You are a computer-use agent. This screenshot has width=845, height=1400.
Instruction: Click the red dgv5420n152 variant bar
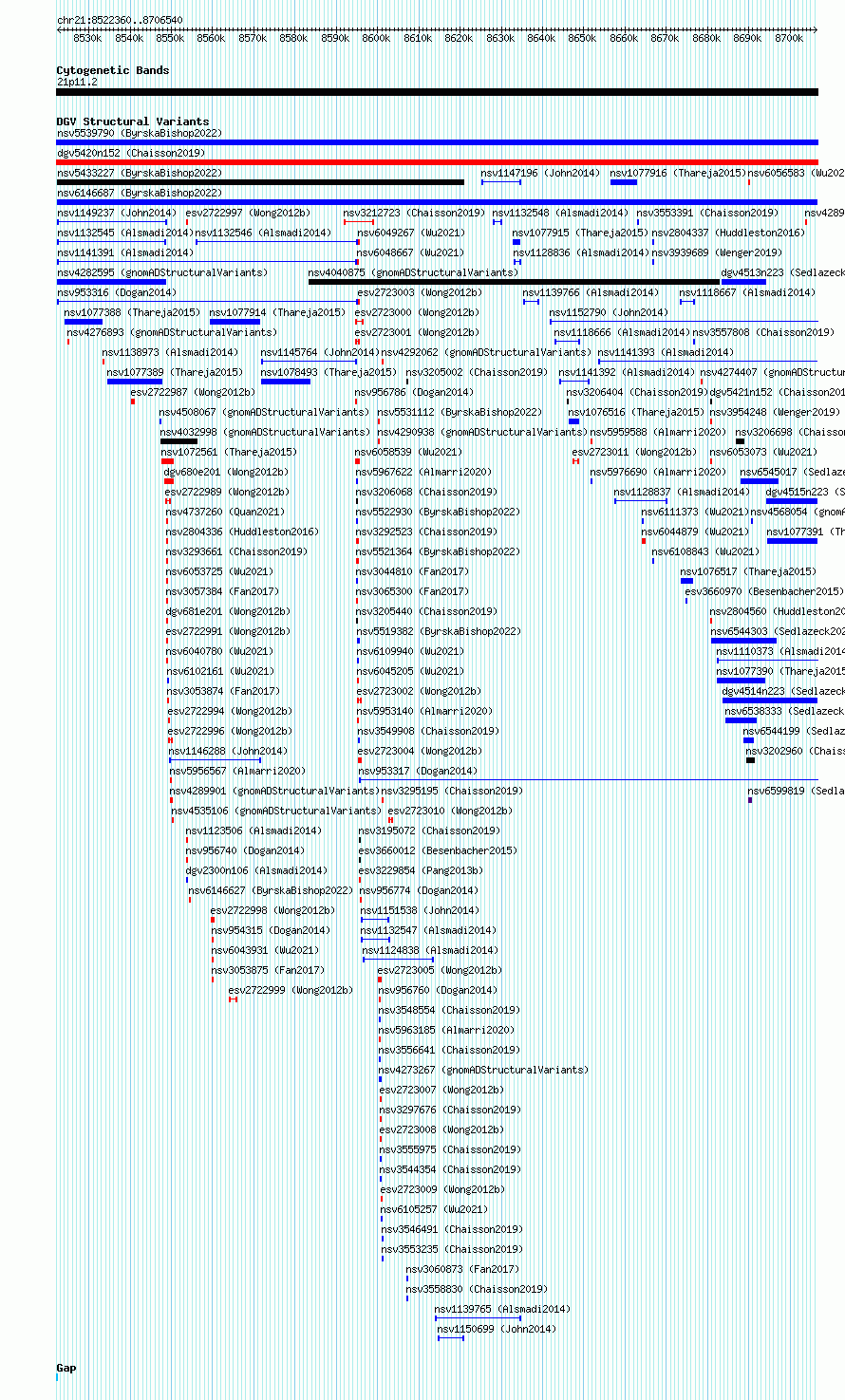coord(437,162)
